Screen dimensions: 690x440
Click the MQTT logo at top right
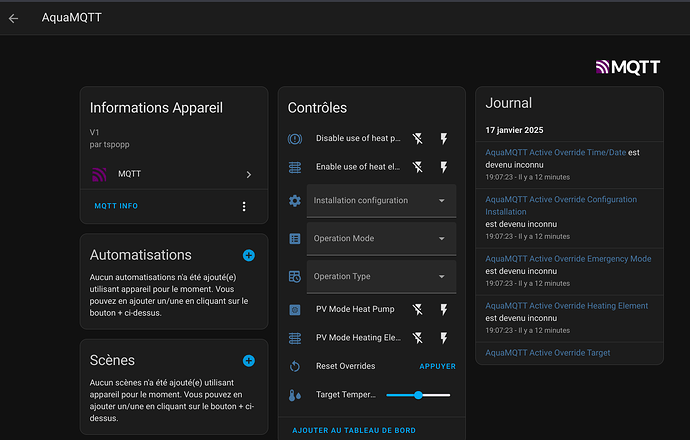[628, 67]
